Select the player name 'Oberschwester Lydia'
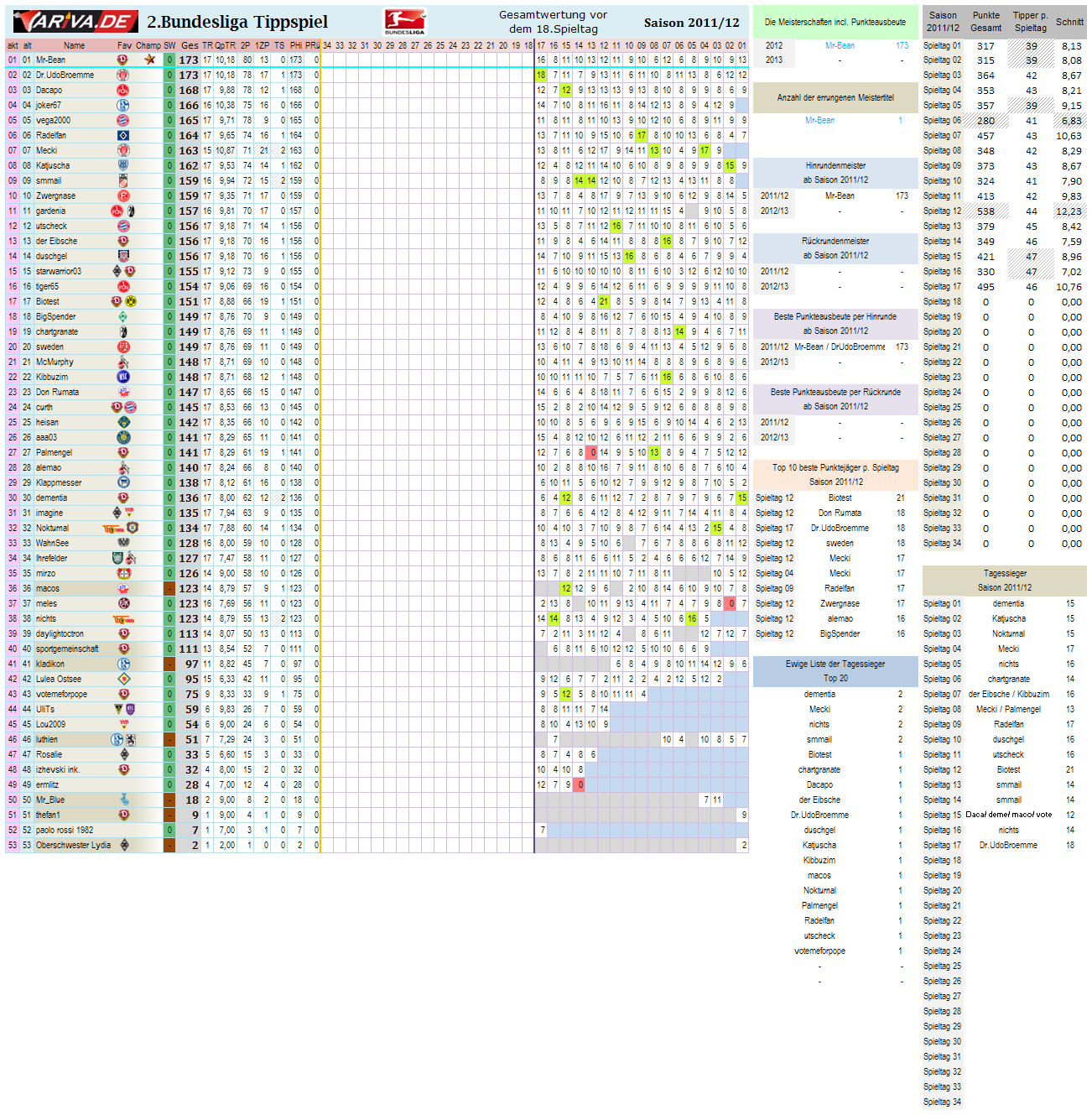The height and width of the screenshot is (1115, 1092). click(x=73, y=845)
